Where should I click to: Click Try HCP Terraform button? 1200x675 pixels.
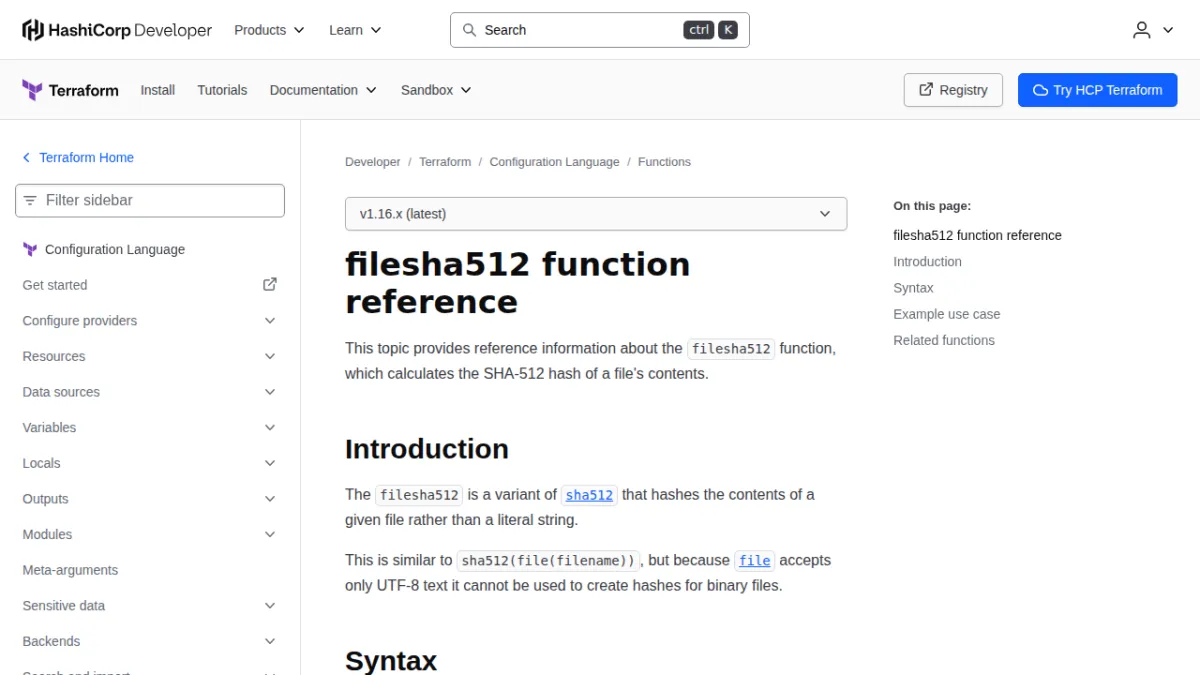1097,90
